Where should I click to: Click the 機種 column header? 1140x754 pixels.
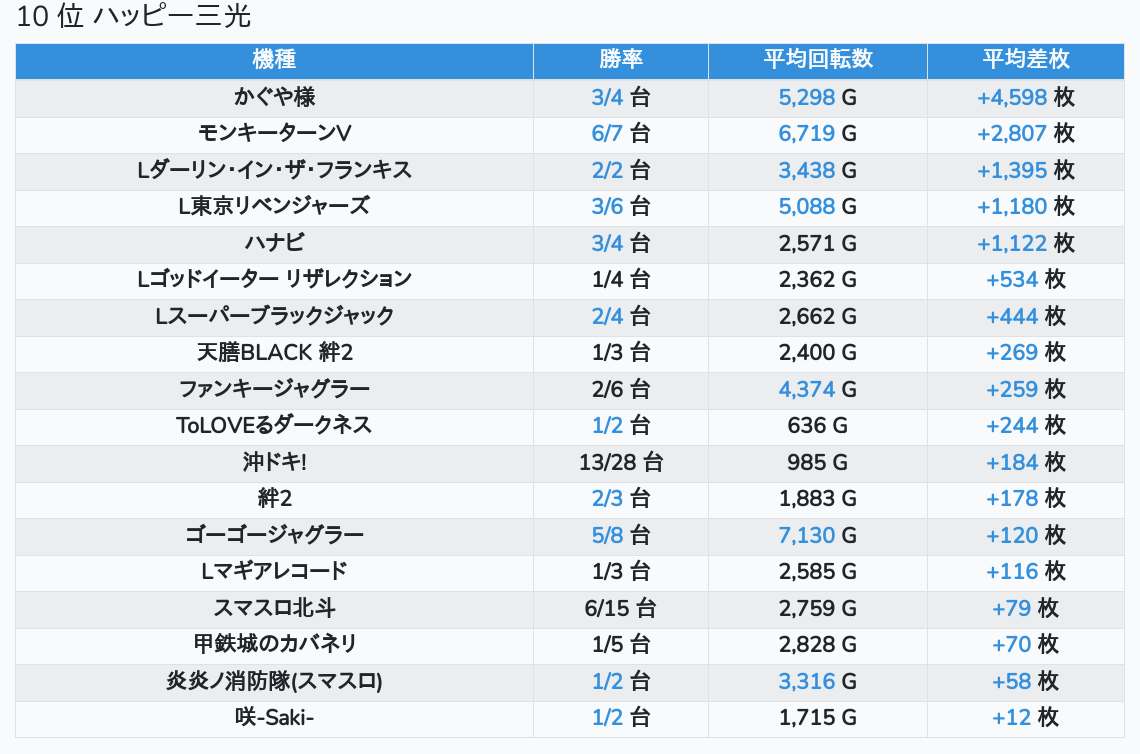click(x=274, y=60)
